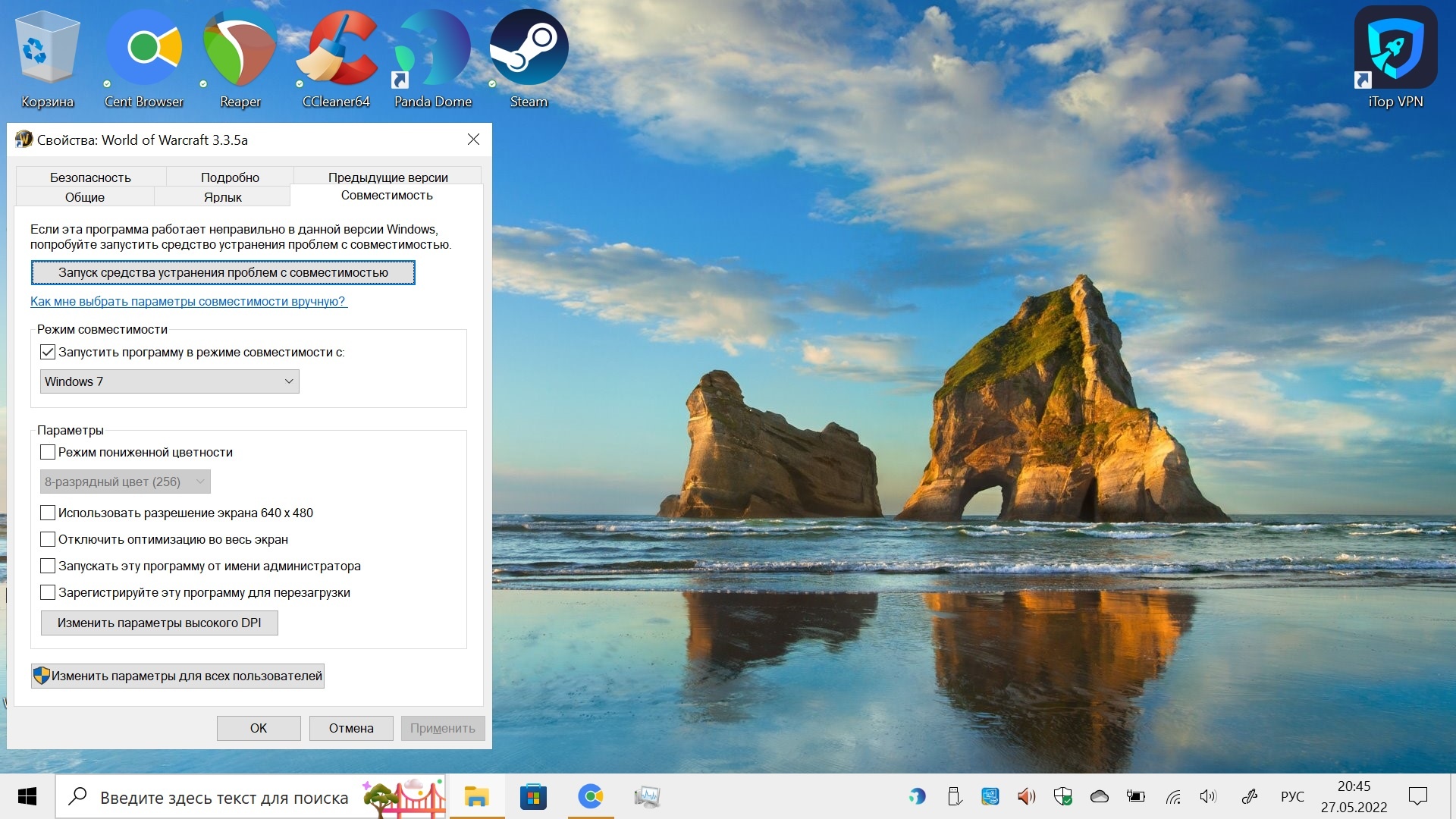Select the Steam desktop icon

[529, 59]
